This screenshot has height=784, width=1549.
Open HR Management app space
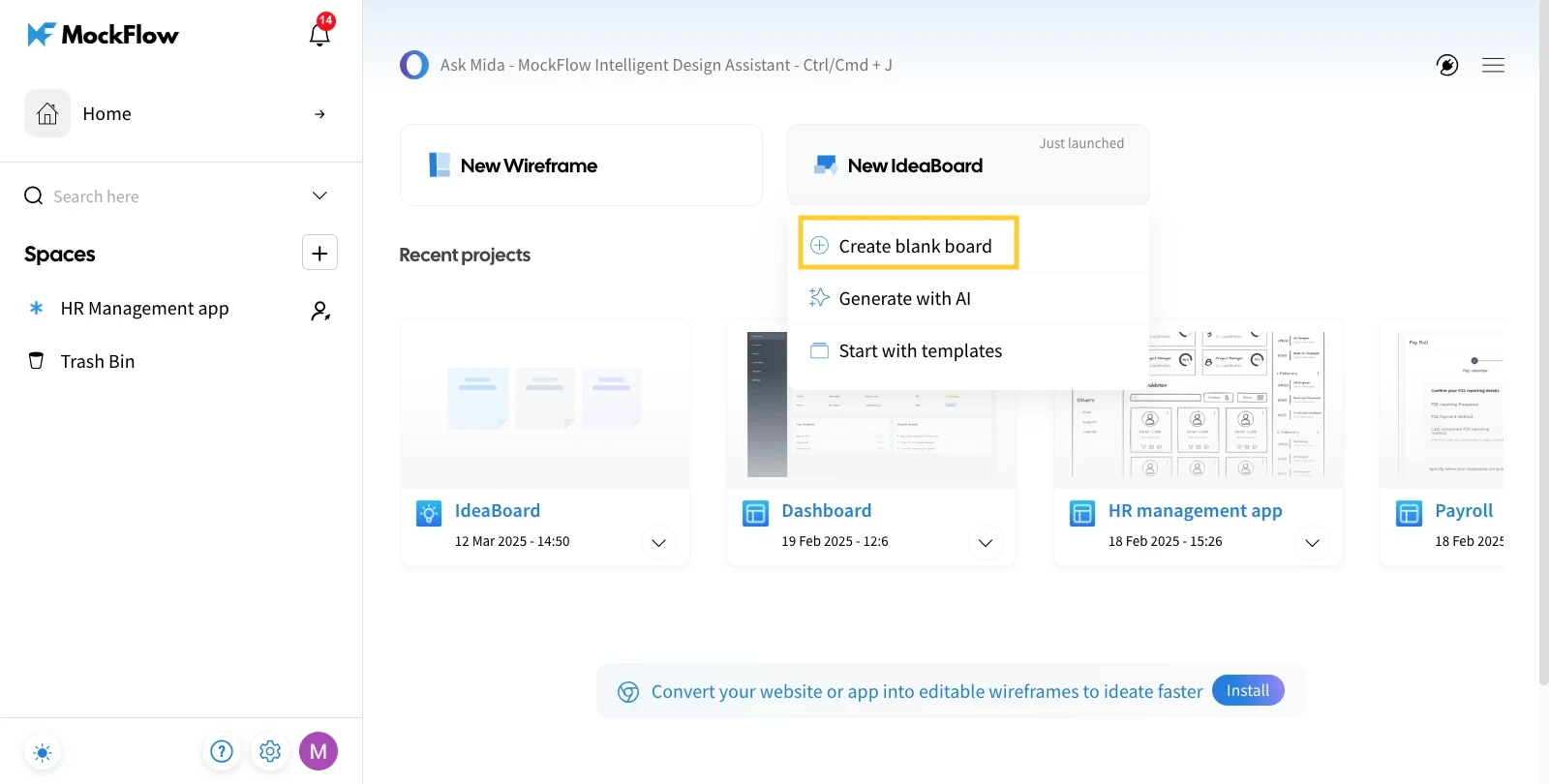[144, 309]
